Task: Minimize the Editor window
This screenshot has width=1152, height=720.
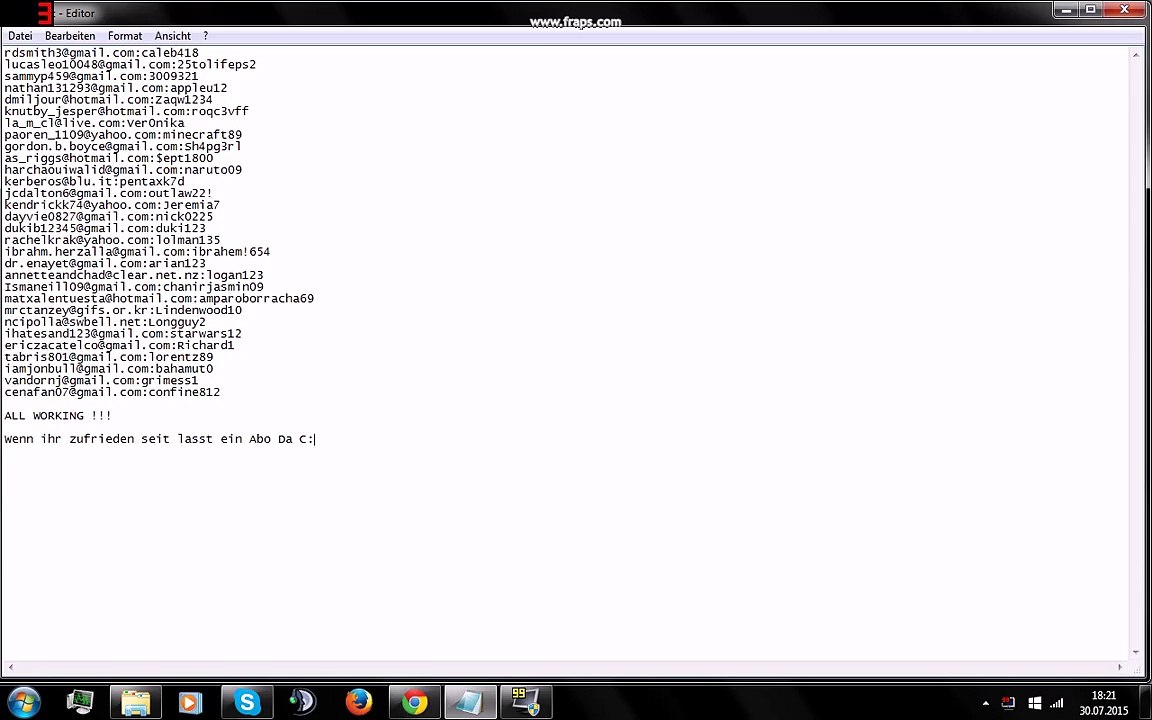Action: coord(1065,10)
